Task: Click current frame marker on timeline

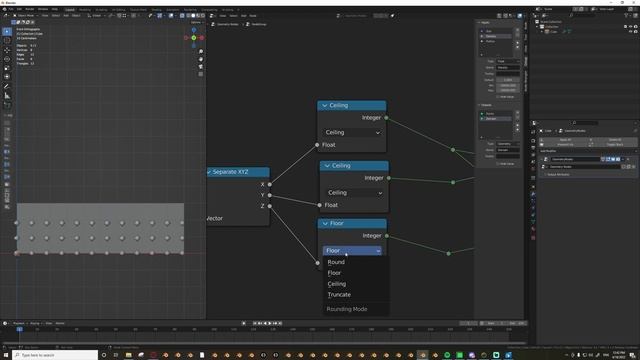Action: (x=19, y=329)
